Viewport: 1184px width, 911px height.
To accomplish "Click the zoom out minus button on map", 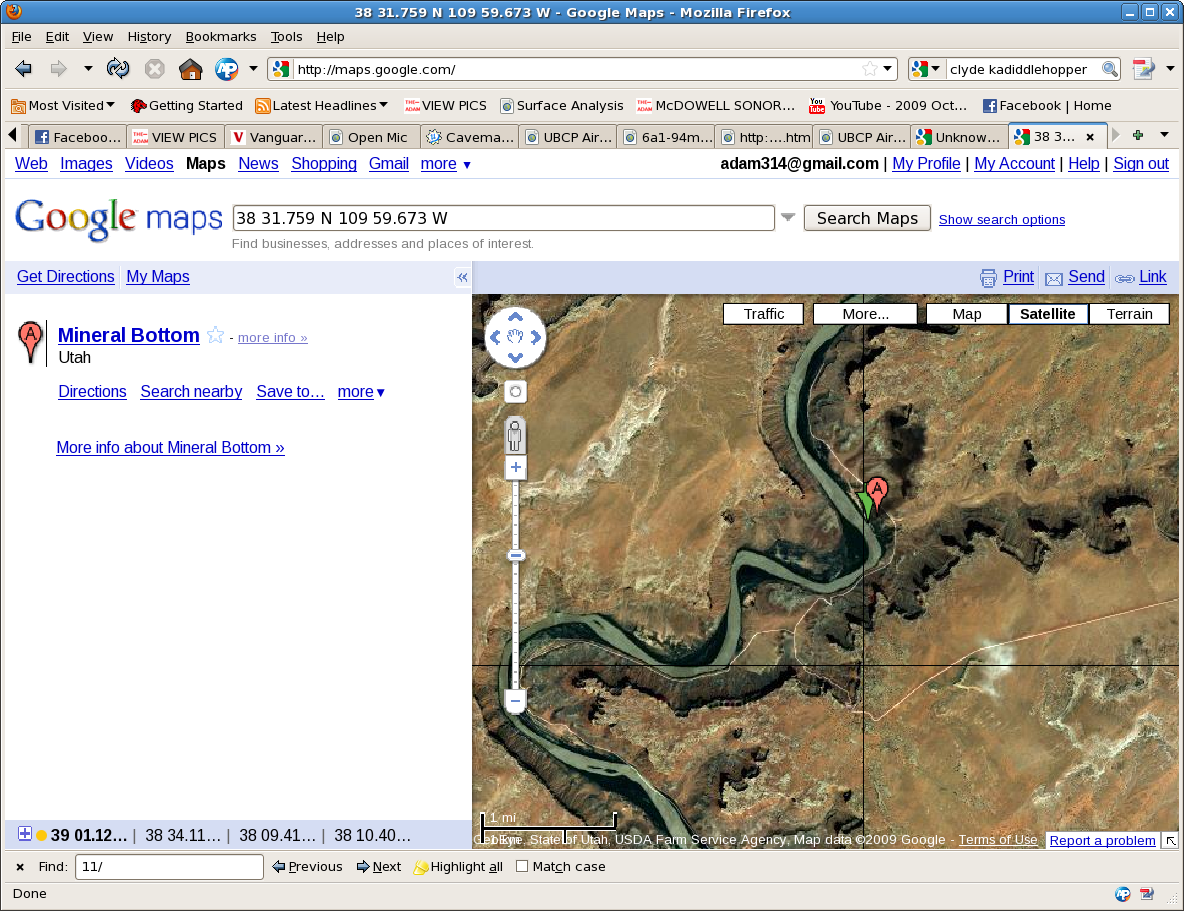I will tap(516, 701).
